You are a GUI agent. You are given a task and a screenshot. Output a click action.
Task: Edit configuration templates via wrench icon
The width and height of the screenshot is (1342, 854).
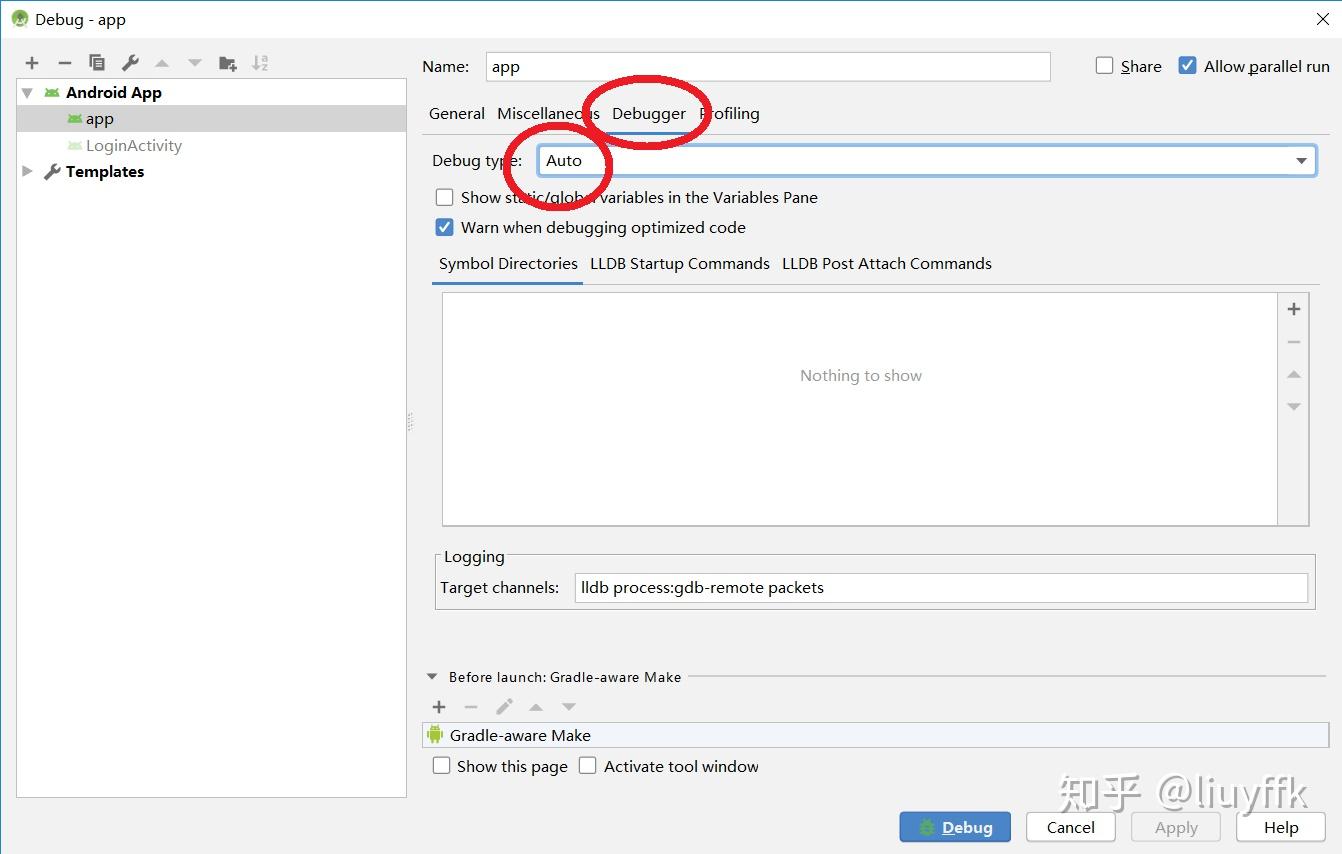(x=129, y=62)
